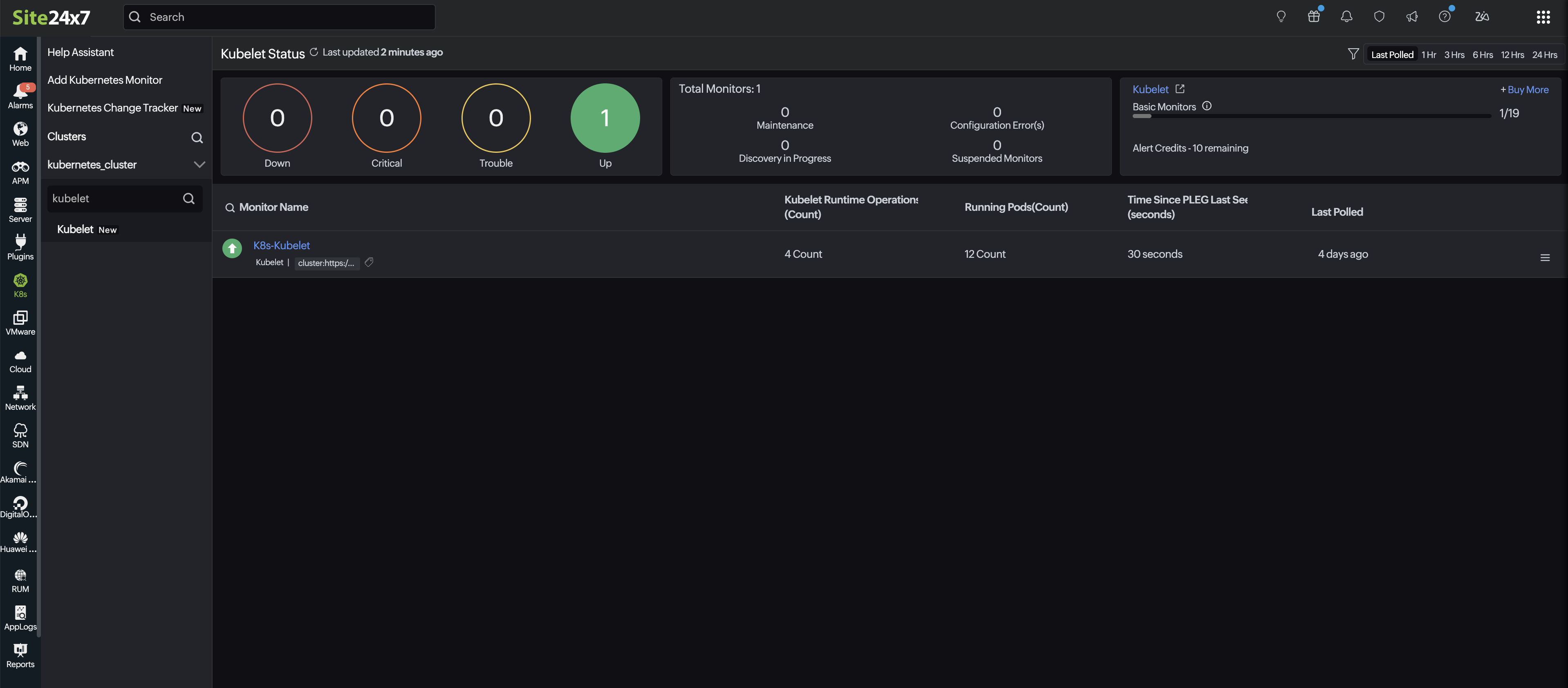Go to Web monitors in sidebar
The width and height of the screenshot is (1568, 688).
click(x=20, y=134)
